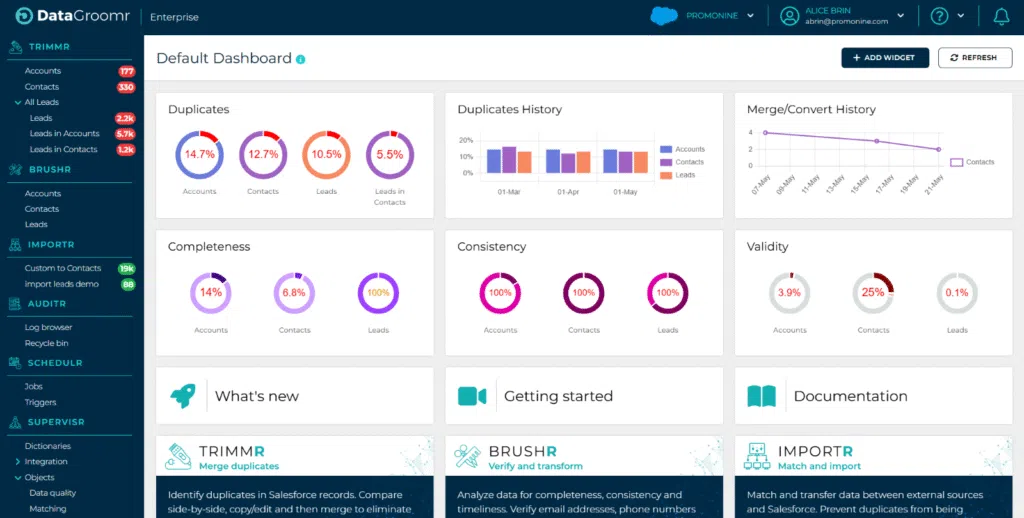Screen dimensions: 1024x518
Task: Click the Add Widget button
Action: [x=884, y=58]
